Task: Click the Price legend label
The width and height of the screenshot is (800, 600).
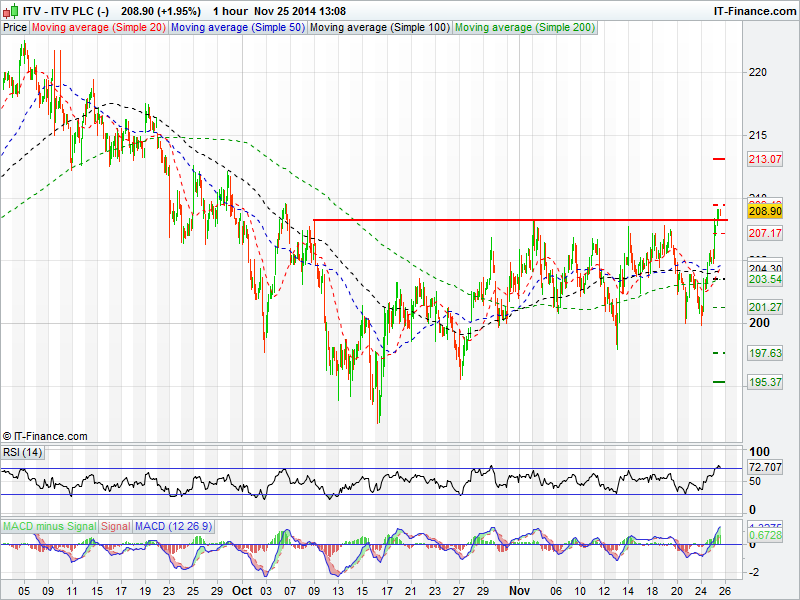Action: click(x=15, y=27)
